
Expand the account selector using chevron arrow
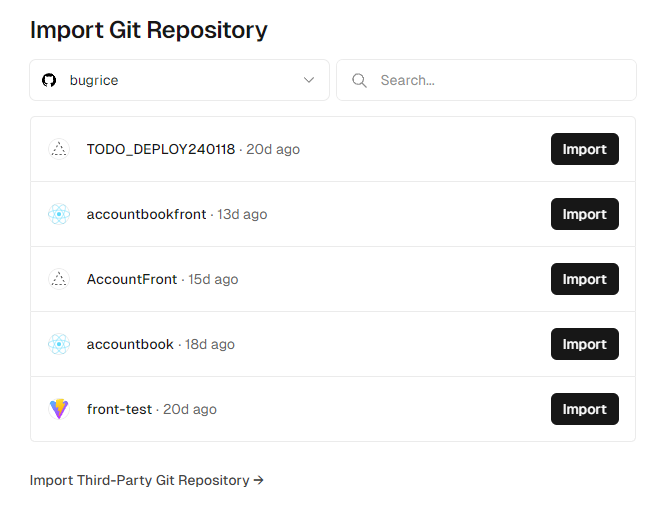click(309, 80)
